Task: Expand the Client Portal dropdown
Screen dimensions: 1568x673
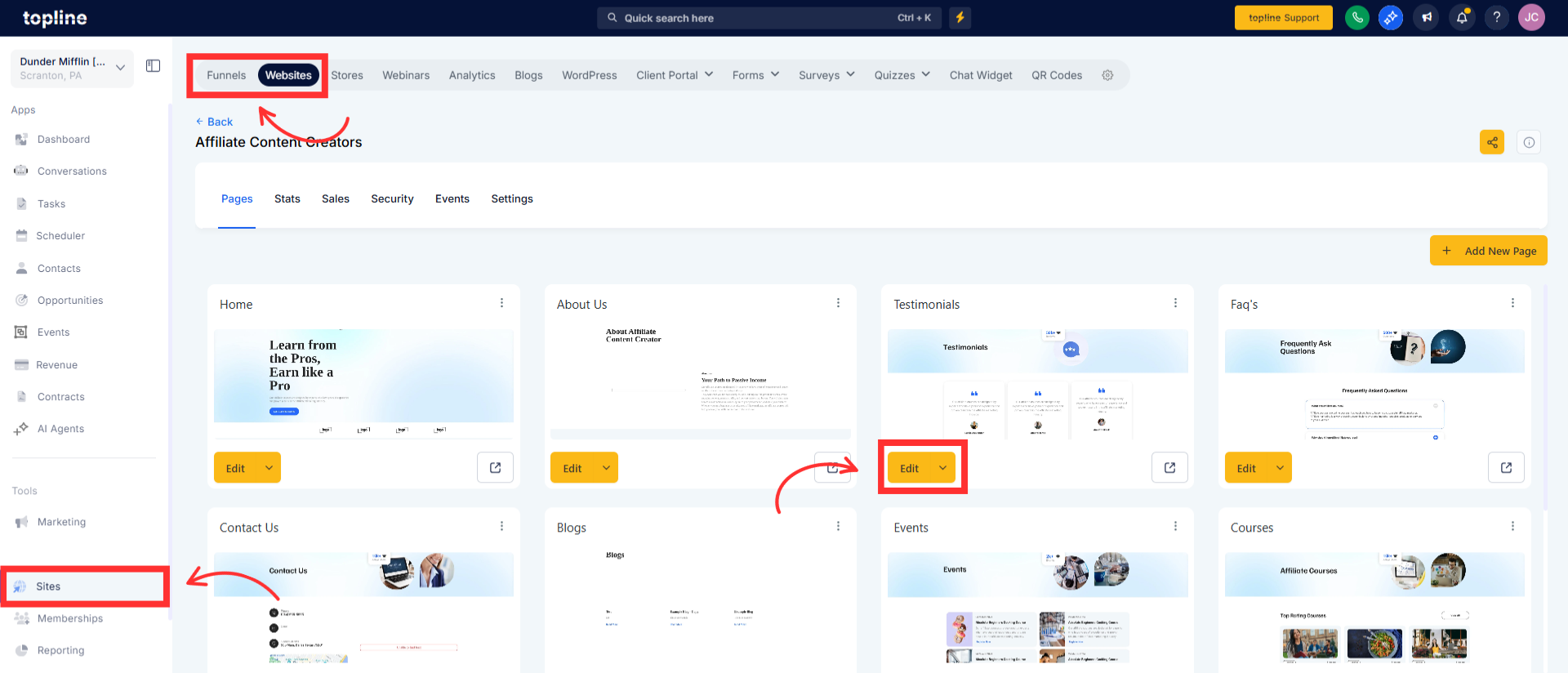Action: pyautogui.click(x=675, y=75)
